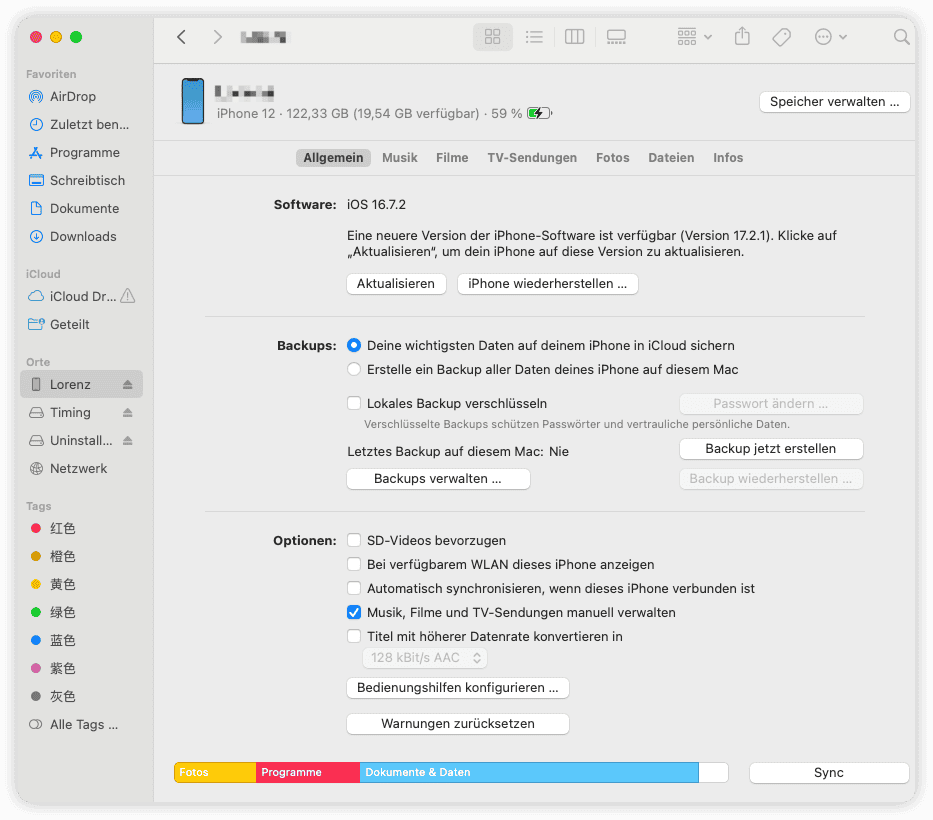
Task: Switch to the Fotos tab
Action: click(x=613, y=158)
